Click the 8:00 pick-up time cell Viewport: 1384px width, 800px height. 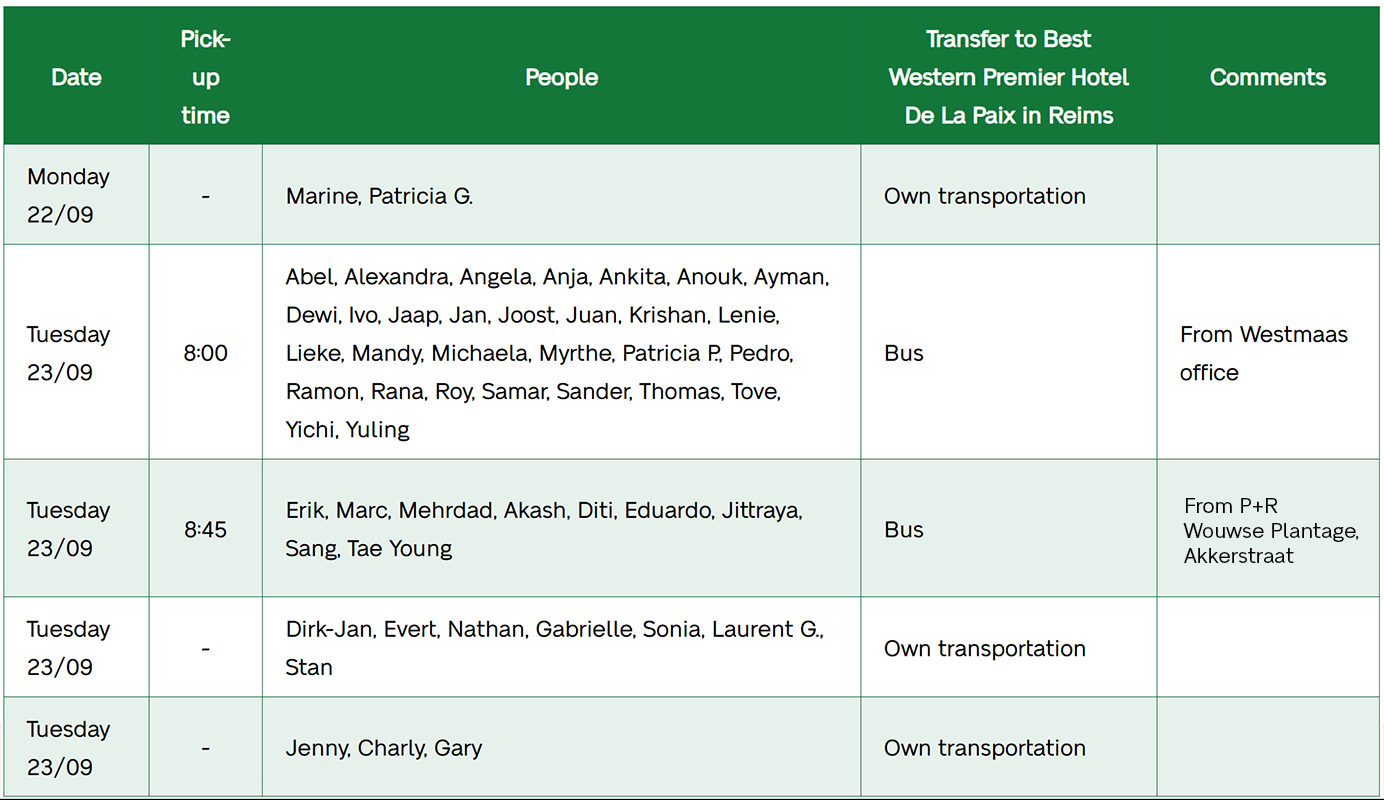coord(205,353)
